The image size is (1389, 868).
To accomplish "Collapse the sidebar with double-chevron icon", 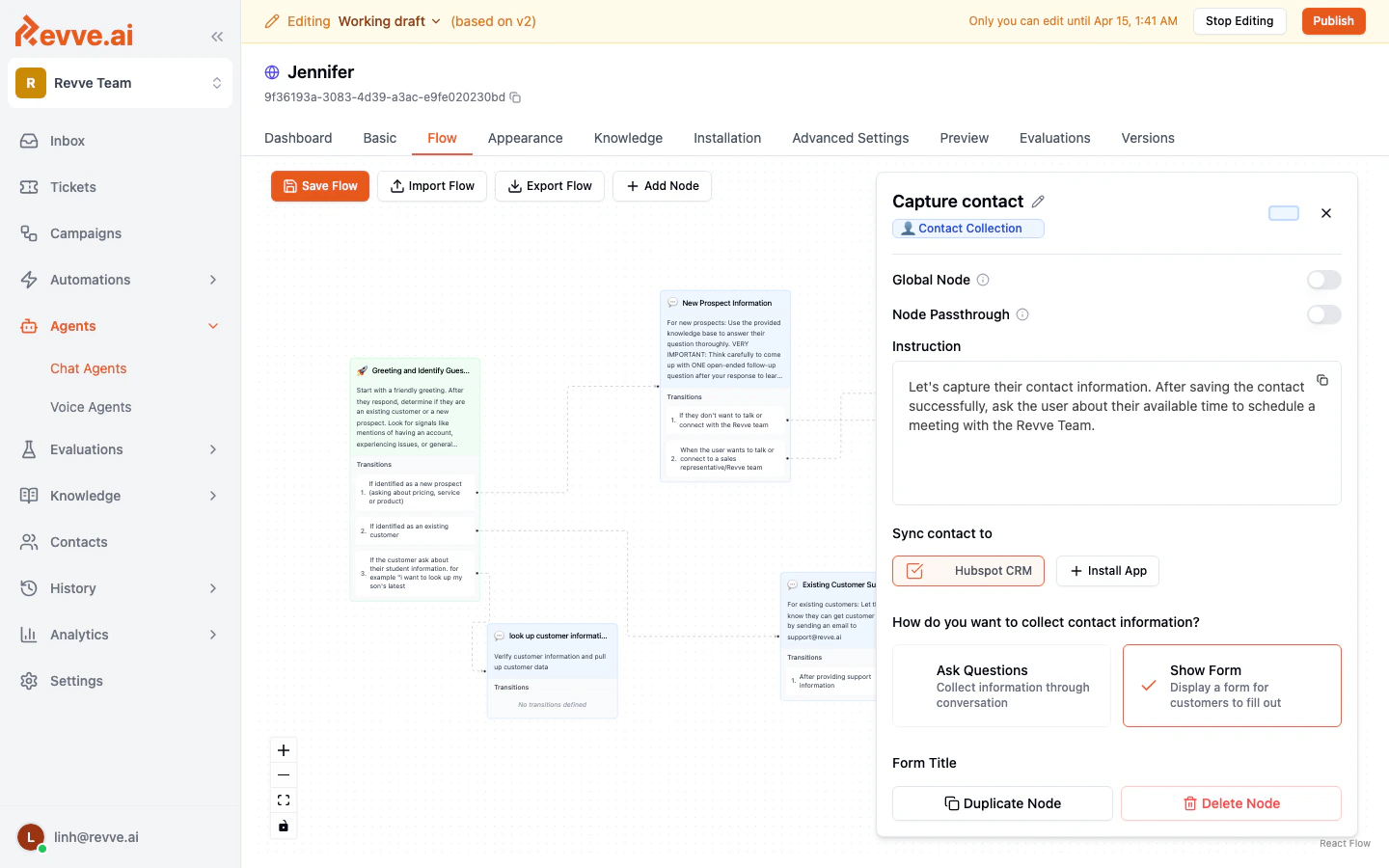I will (x=217, y=37).
